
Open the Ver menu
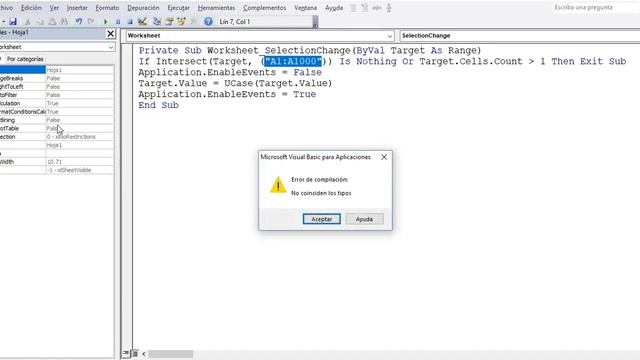pos(54,8)
